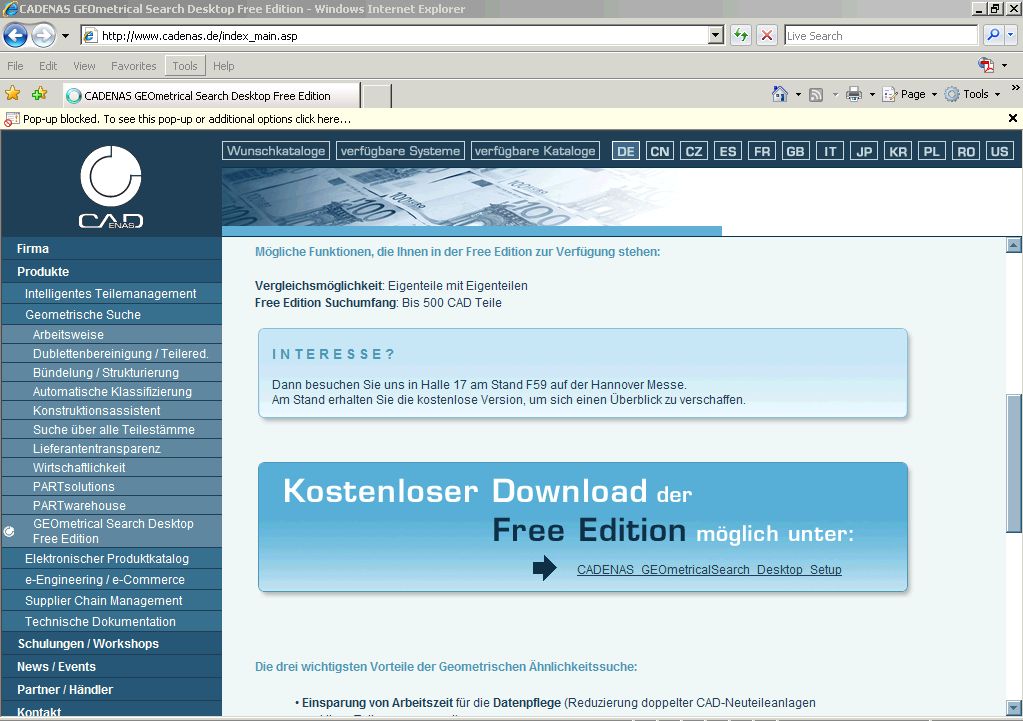Click the page scrollbar down arrow
The image size is (1023, 721).
pos(1014,708)
